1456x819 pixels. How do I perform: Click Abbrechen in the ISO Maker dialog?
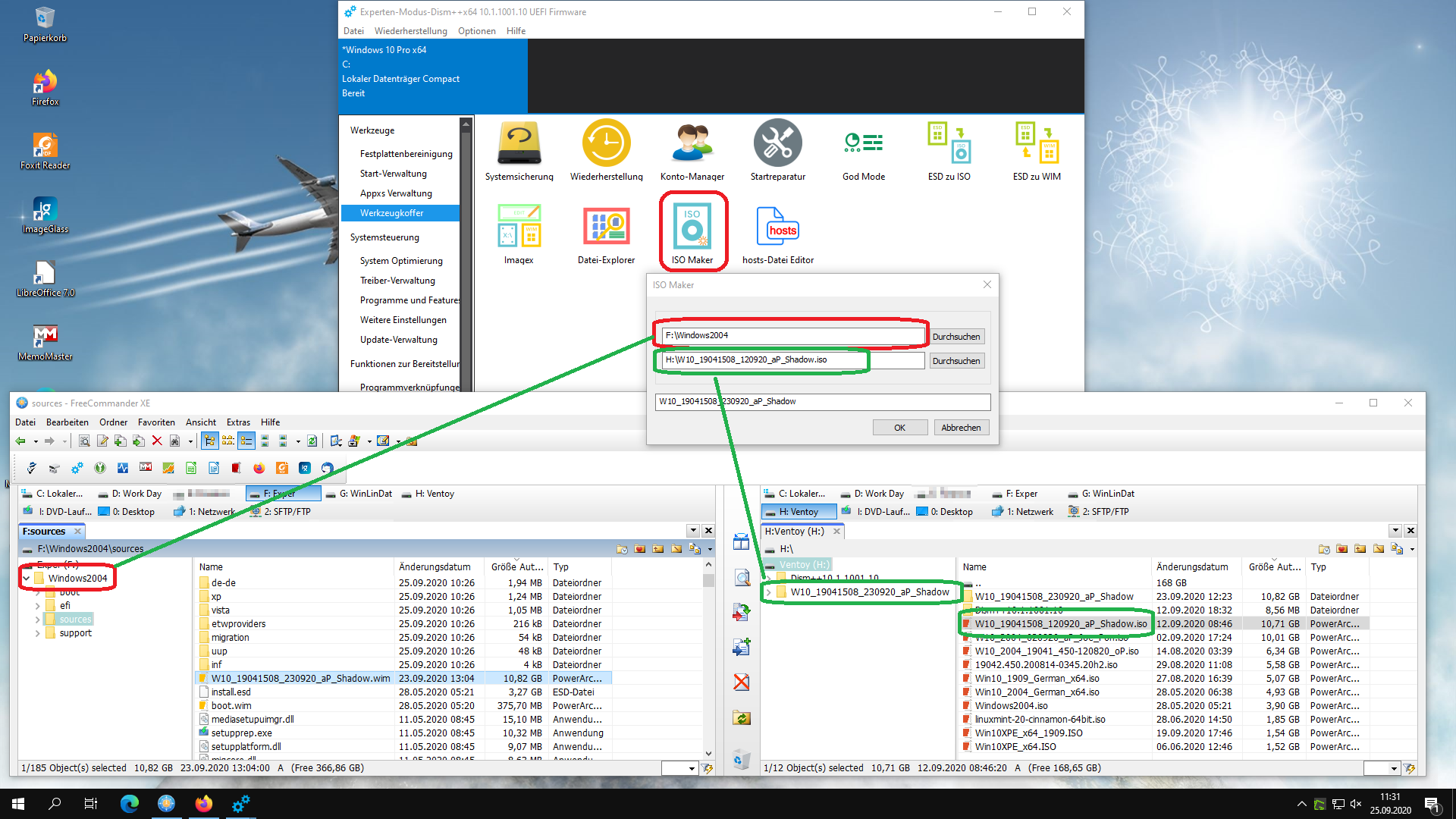point(961,428)
